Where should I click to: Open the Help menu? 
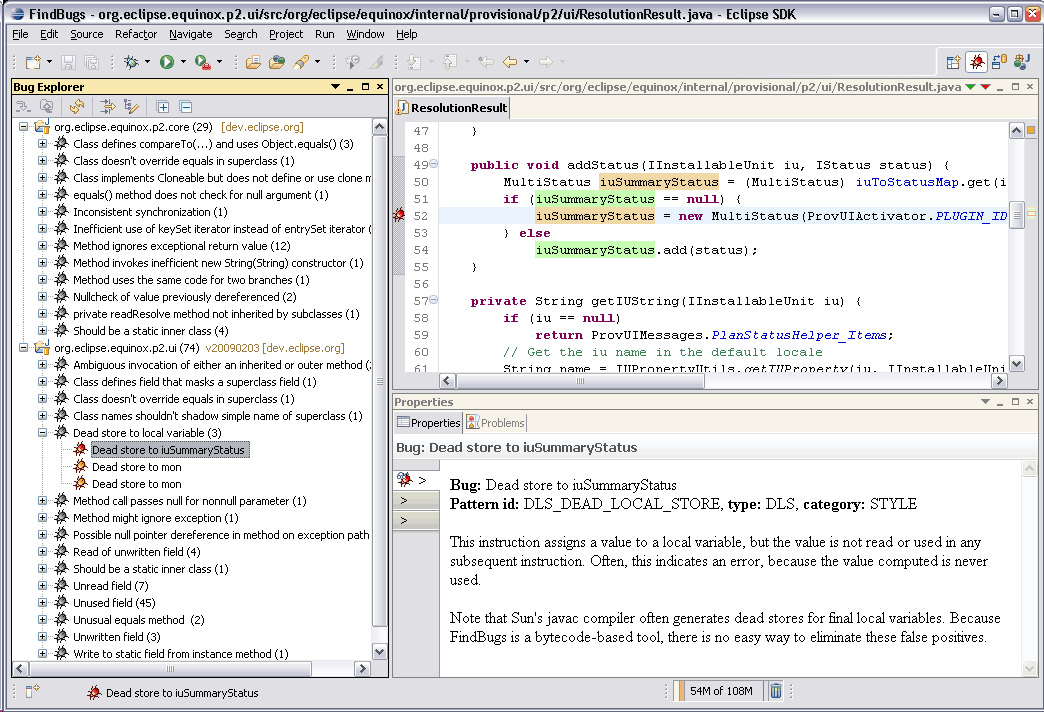pyautogui.click(x=407, y=34)
